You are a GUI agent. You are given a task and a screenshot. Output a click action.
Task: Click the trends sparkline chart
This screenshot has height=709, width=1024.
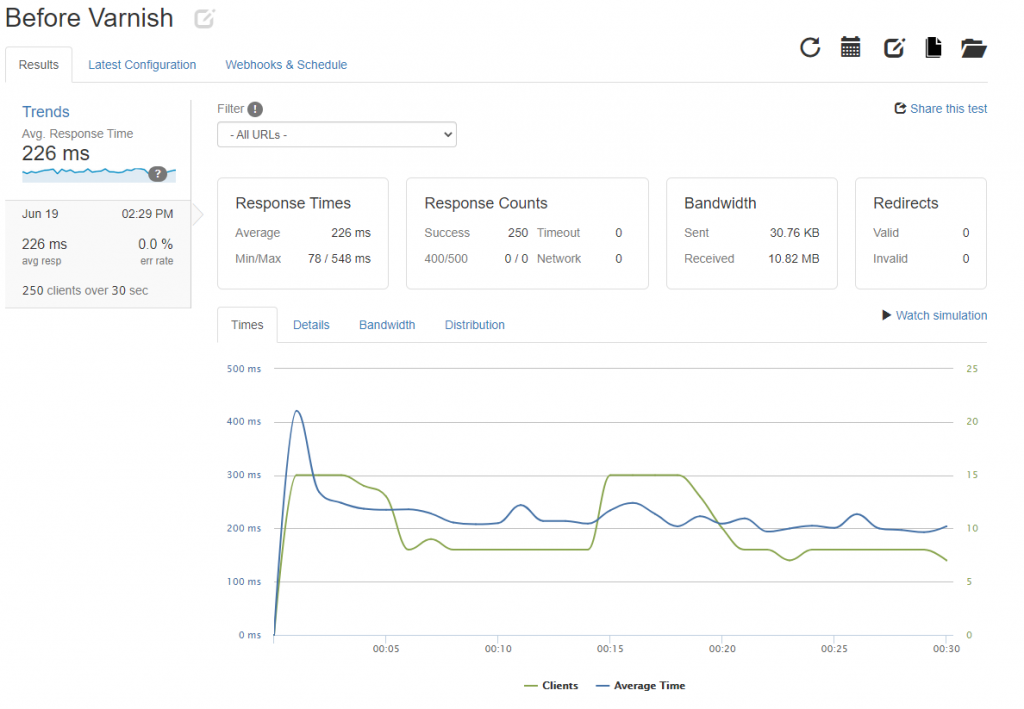[x=99, y=174]
